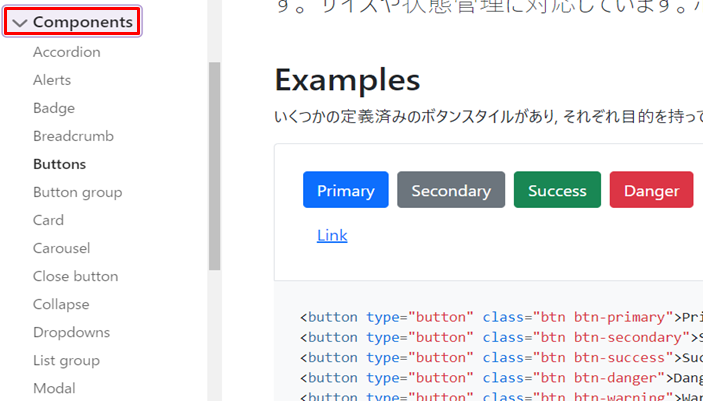703x401 pixels.
Task: Open Breadcrumb component page
Action: [73, 136]
